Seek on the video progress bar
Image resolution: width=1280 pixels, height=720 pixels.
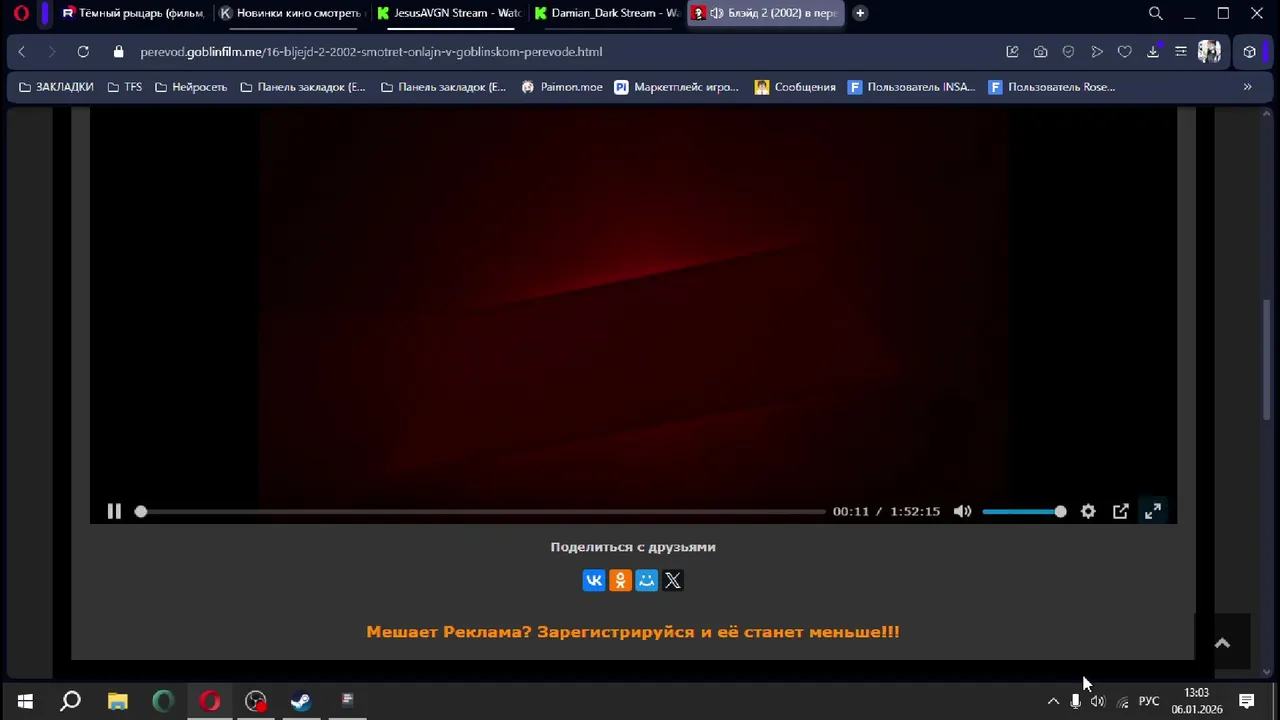pyautogui.click(x=483, y=511)
